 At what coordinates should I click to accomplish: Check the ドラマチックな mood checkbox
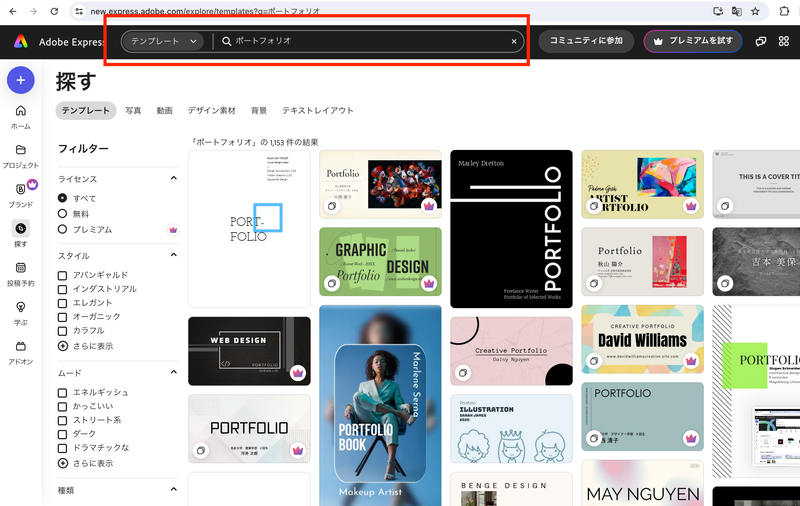click(62, 448)
